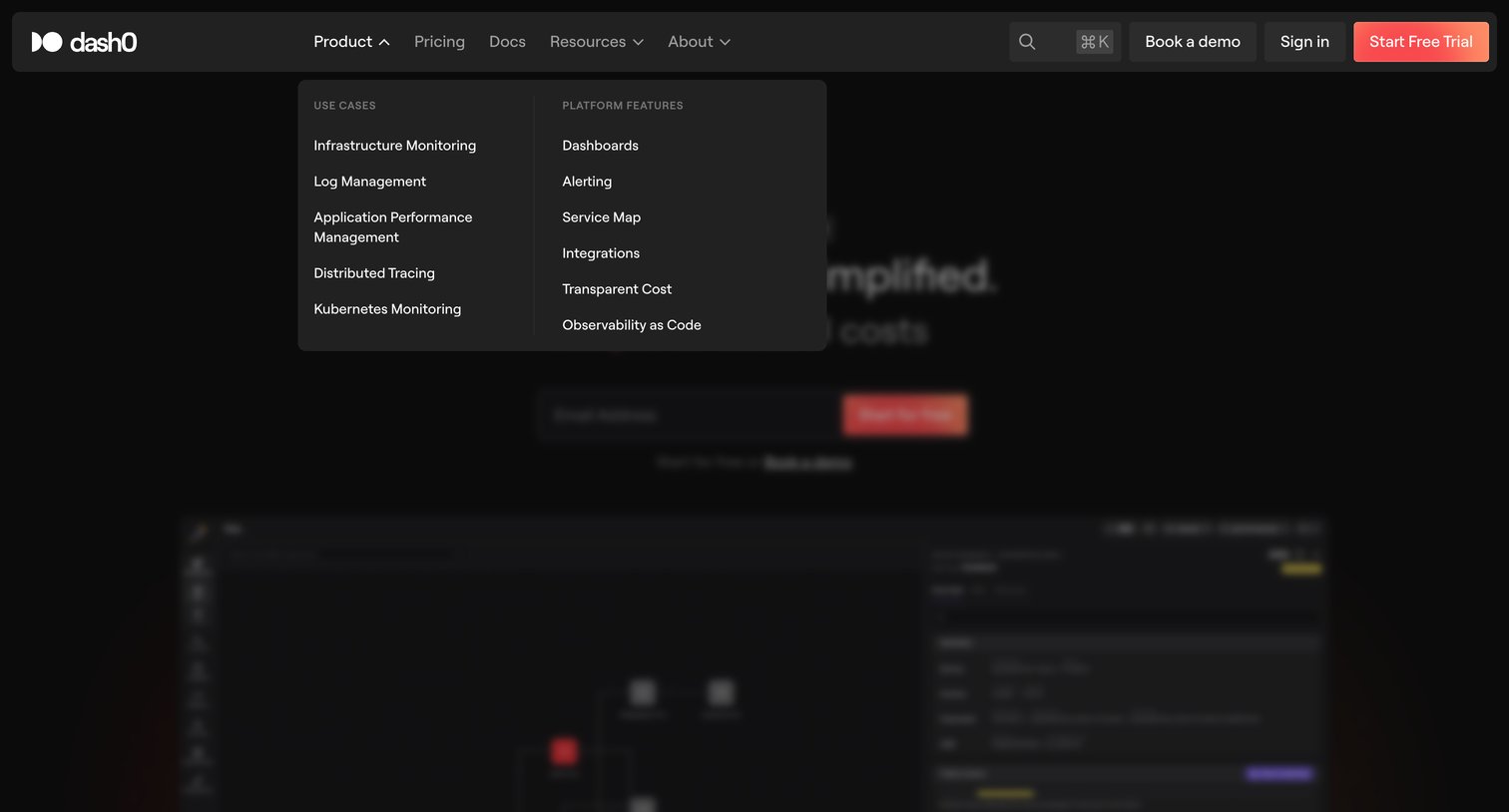Choose Integrations menu item
Image resolution: width=1509 pixels, height=812 pixels.
(601, 253)
